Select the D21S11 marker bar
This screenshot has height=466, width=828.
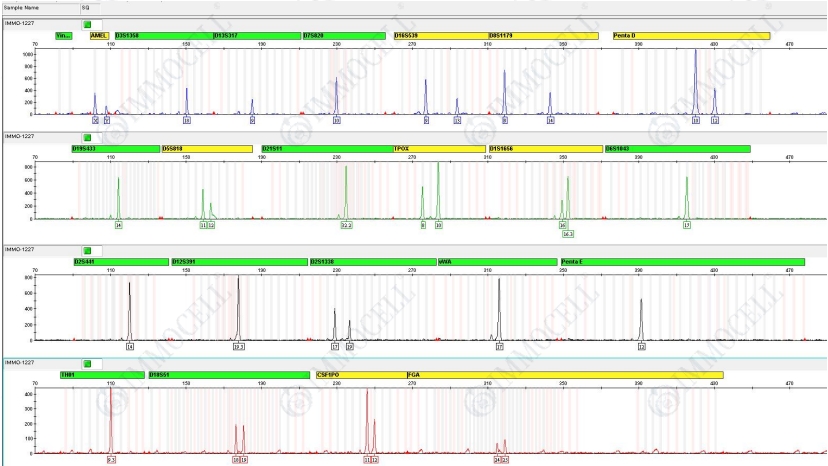(328, 149)
